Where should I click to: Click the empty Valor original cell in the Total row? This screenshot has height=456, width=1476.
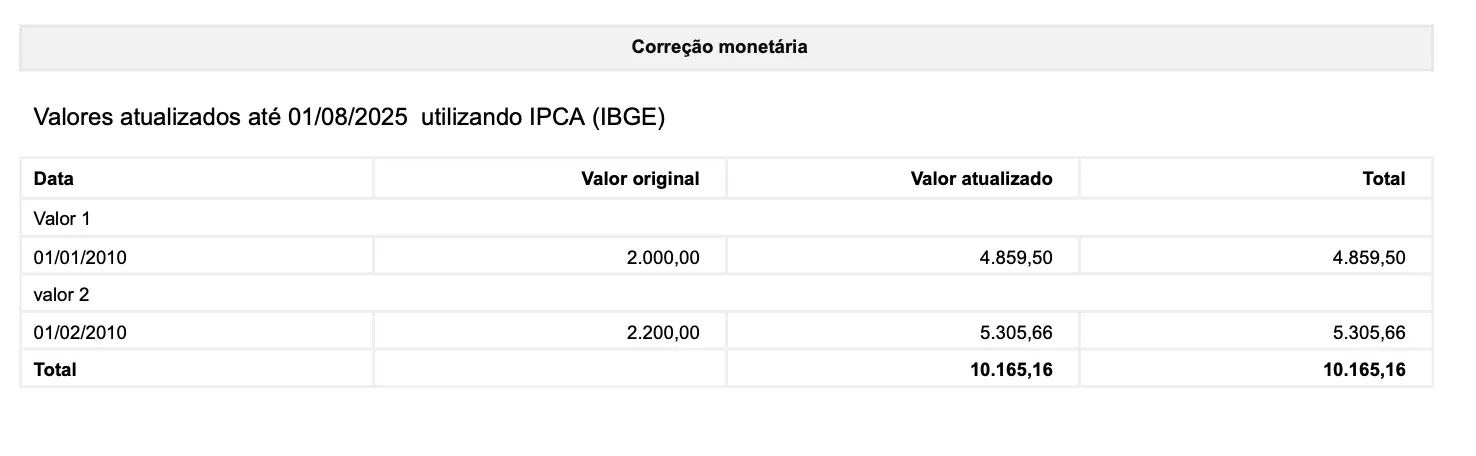[x=549, y=369]
